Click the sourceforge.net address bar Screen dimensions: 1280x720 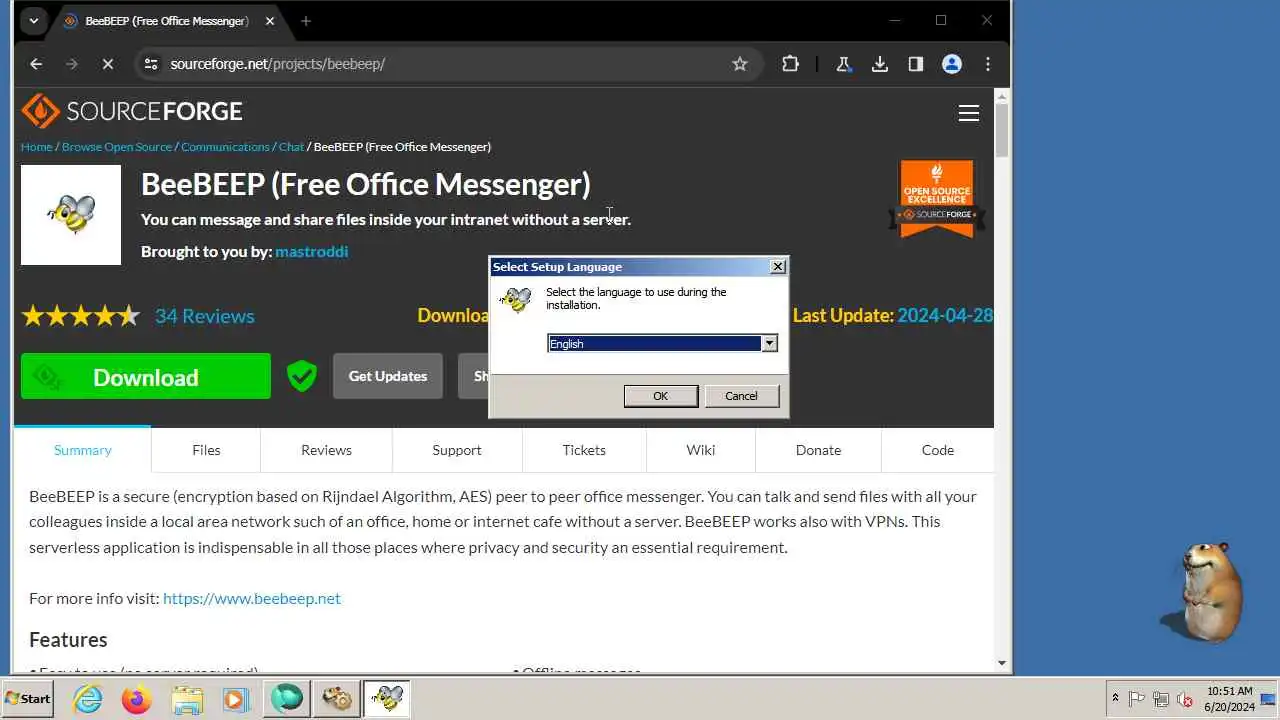point(446,64)
